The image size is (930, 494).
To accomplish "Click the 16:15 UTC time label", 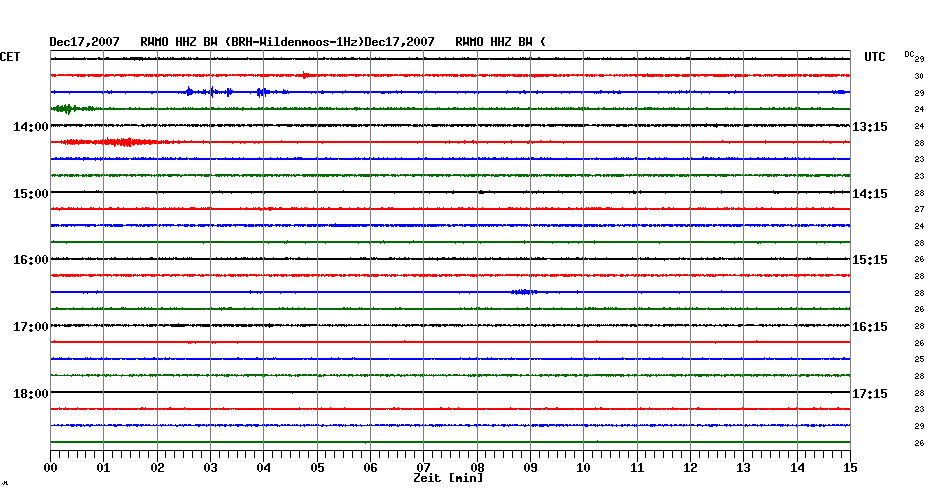I will click(870, 327).
